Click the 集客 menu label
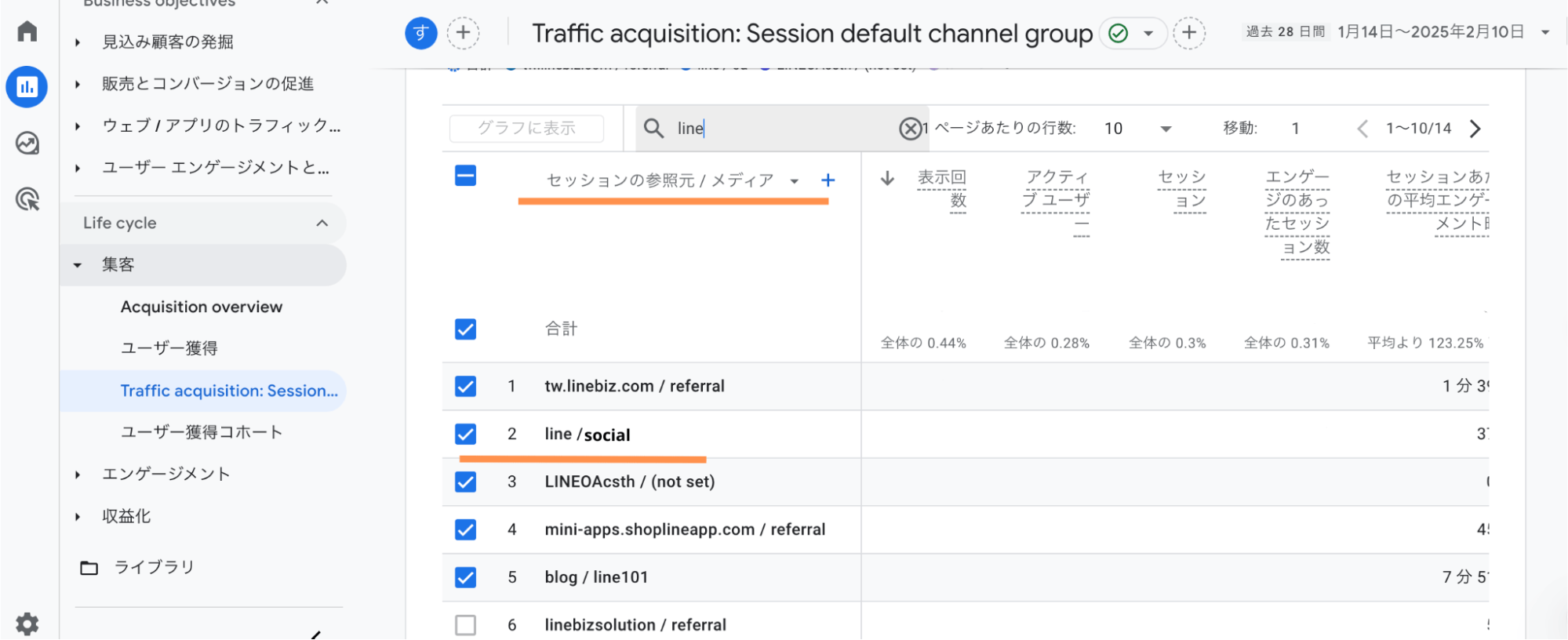Viewport: 1568px width, 640px height. click(118, 265)
